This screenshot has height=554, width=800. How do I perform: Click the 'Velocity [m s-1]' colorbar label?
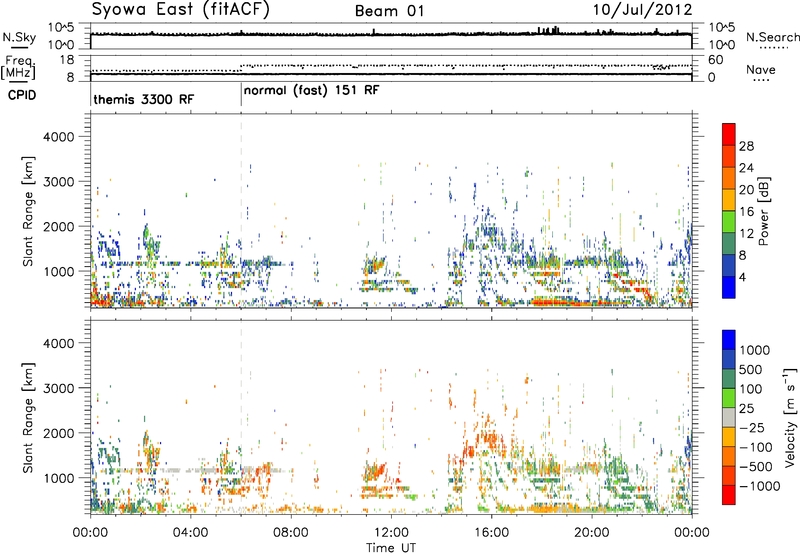pyautogui.click(x=790, y=417)
